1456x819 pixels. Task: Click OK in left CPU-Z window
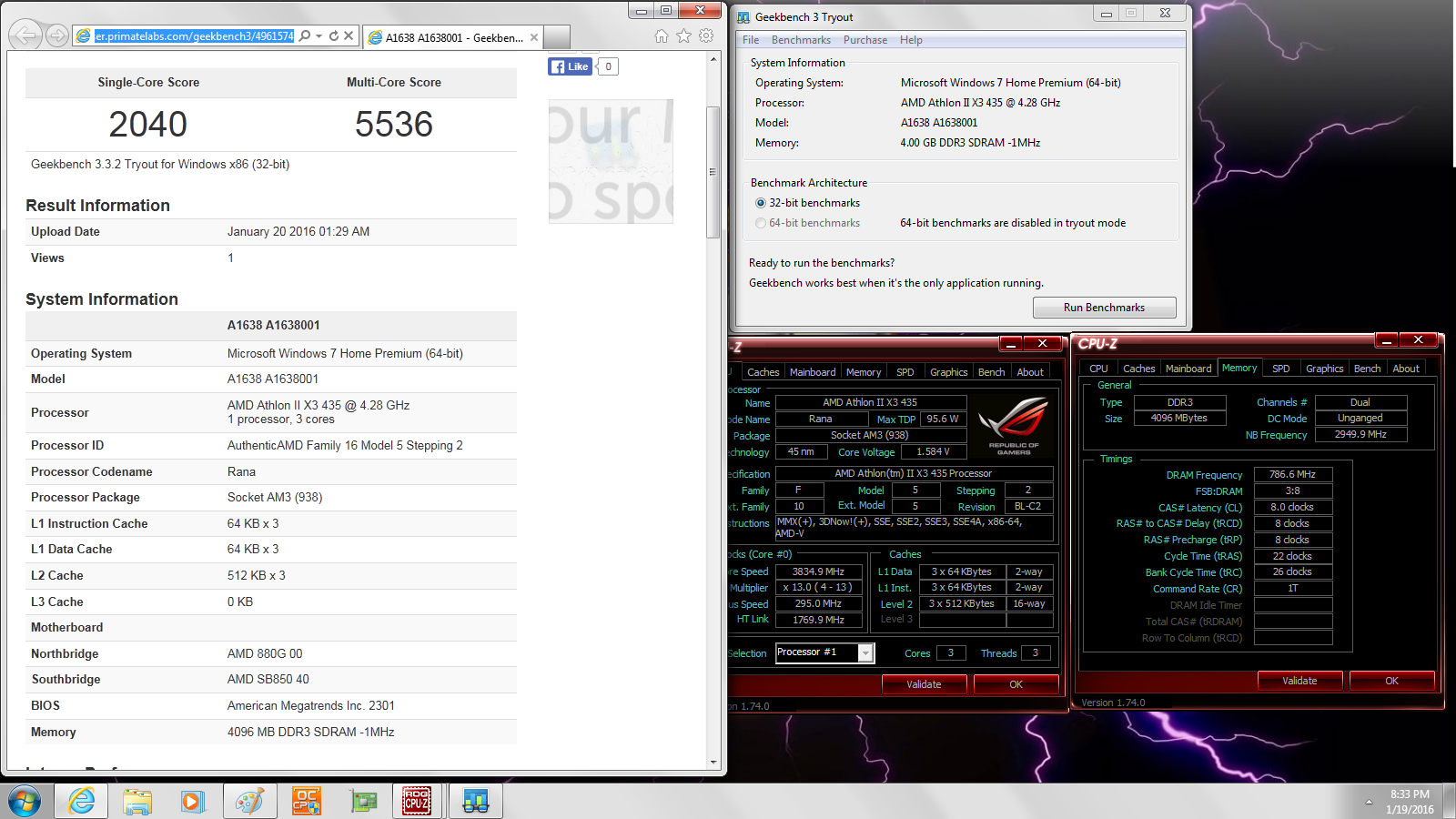pyautogui.click(x=1016, y=684)
